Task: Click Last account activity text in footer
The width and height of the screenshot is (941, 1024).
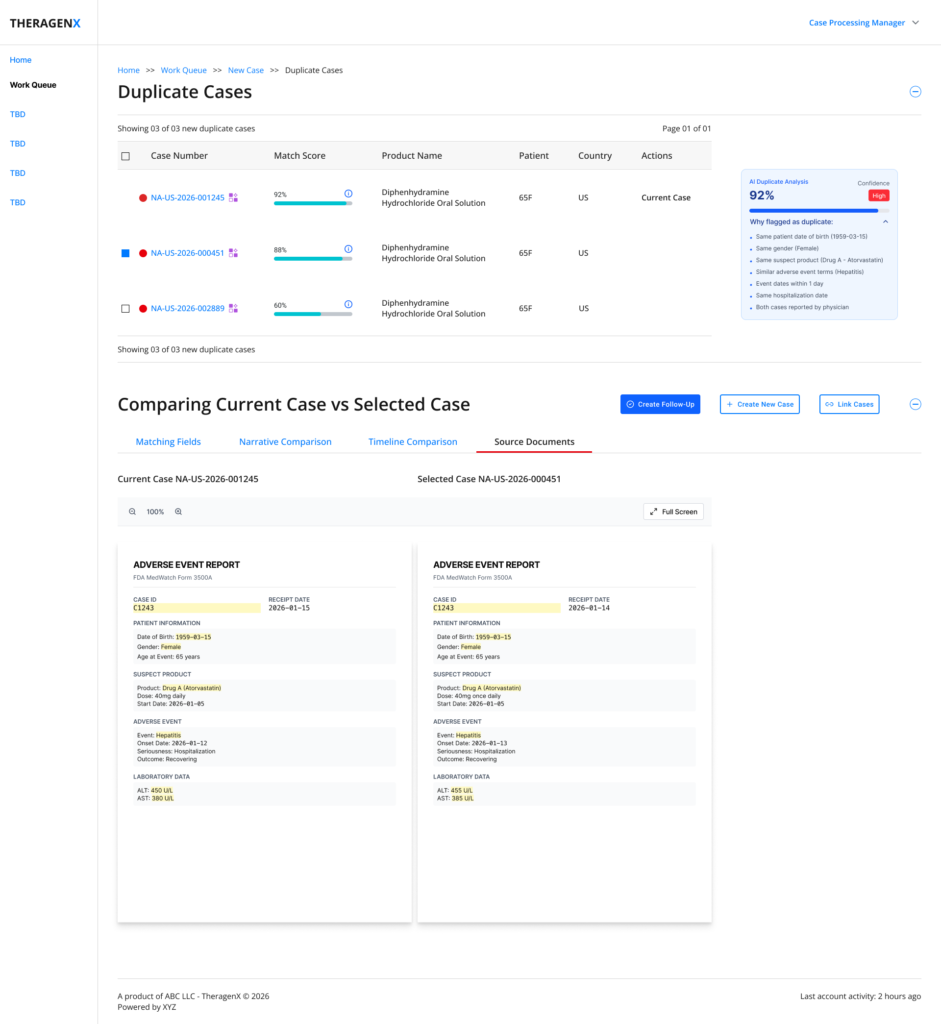Action: [861, 997]
